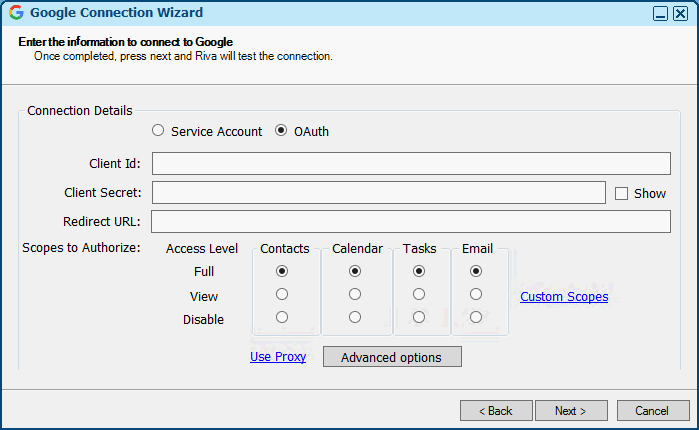
Task: Set Calendar access to View
Action: click(355, 294)
